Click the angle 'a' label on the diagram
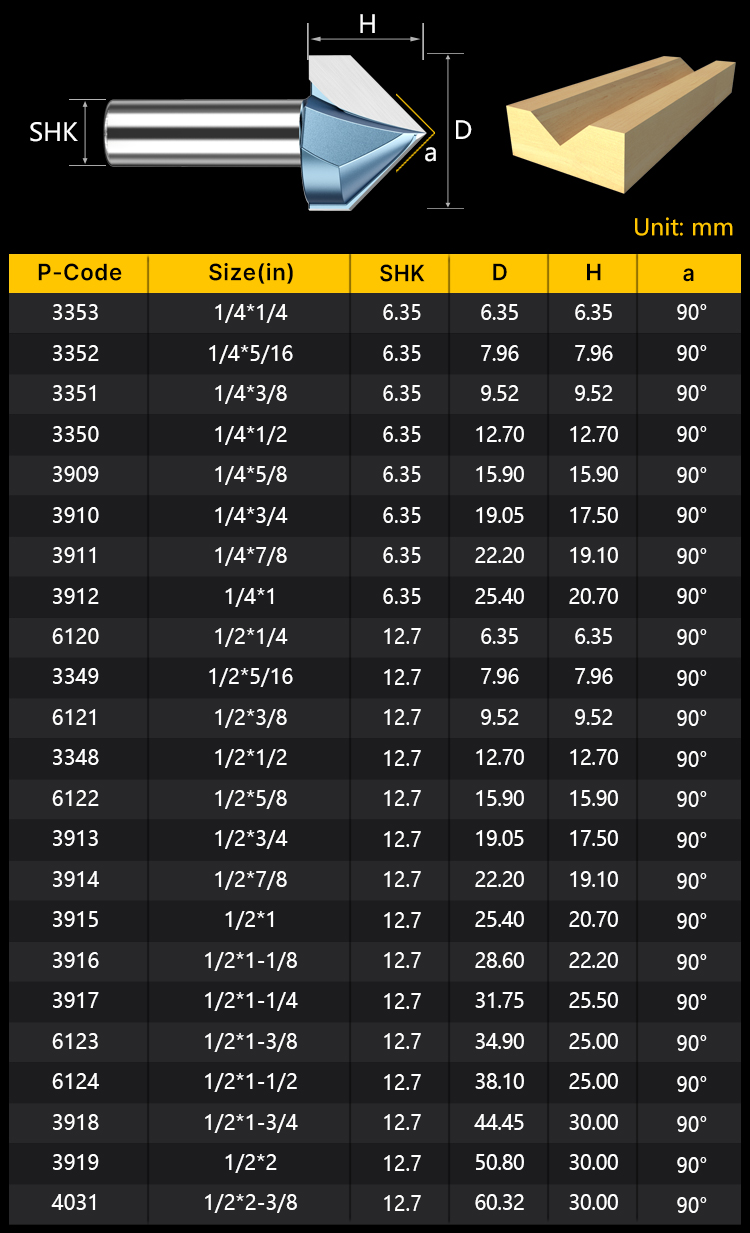 tap(431, 153)
